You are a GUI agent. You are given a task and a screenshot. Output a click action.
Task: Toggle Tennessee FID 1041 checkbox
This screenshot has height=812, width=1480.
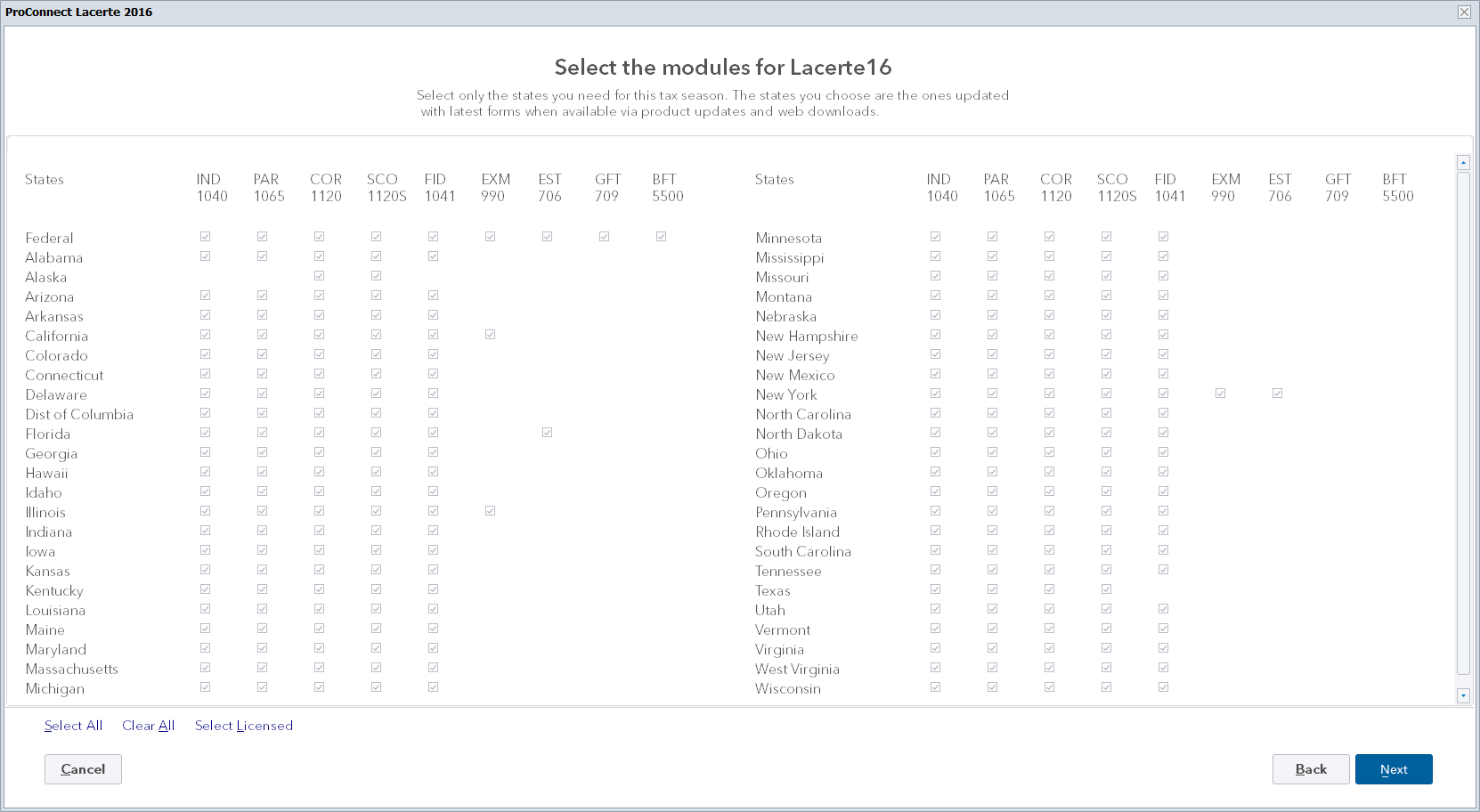pos(1164,570)
